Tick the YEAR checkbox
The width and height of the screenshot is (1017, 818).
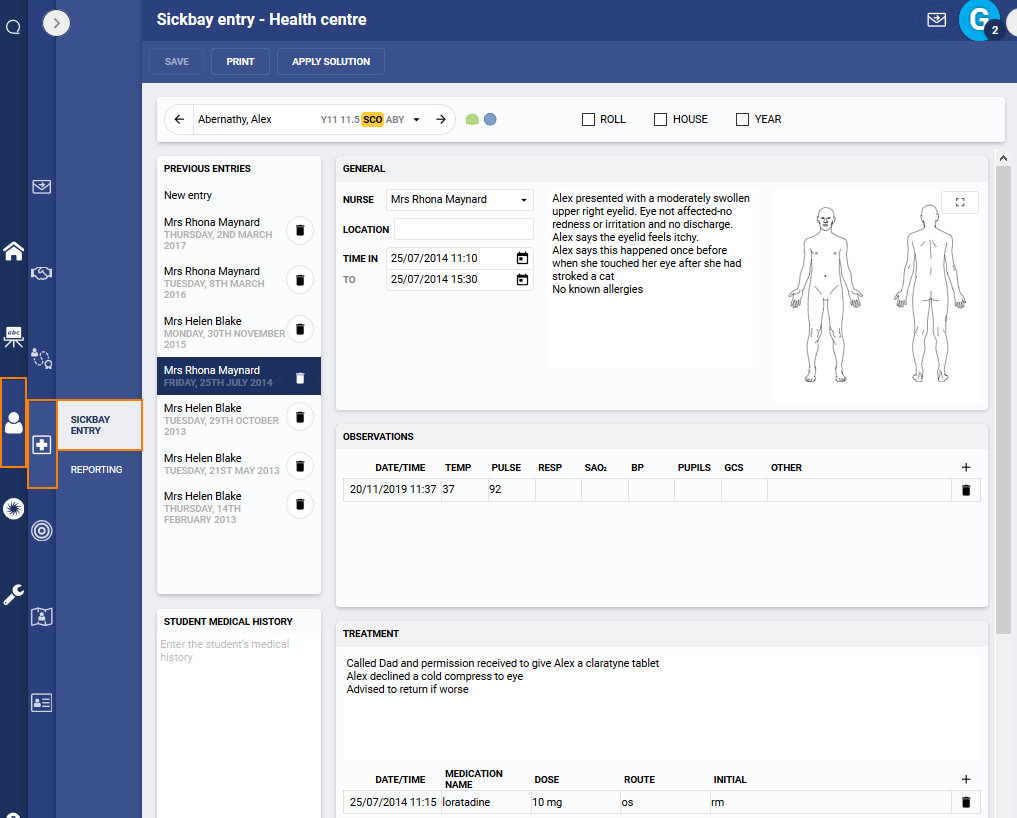[741, 118]
